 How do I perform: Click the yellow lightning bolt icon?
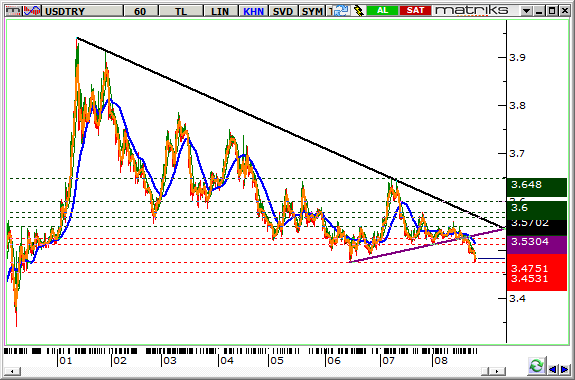358,11
